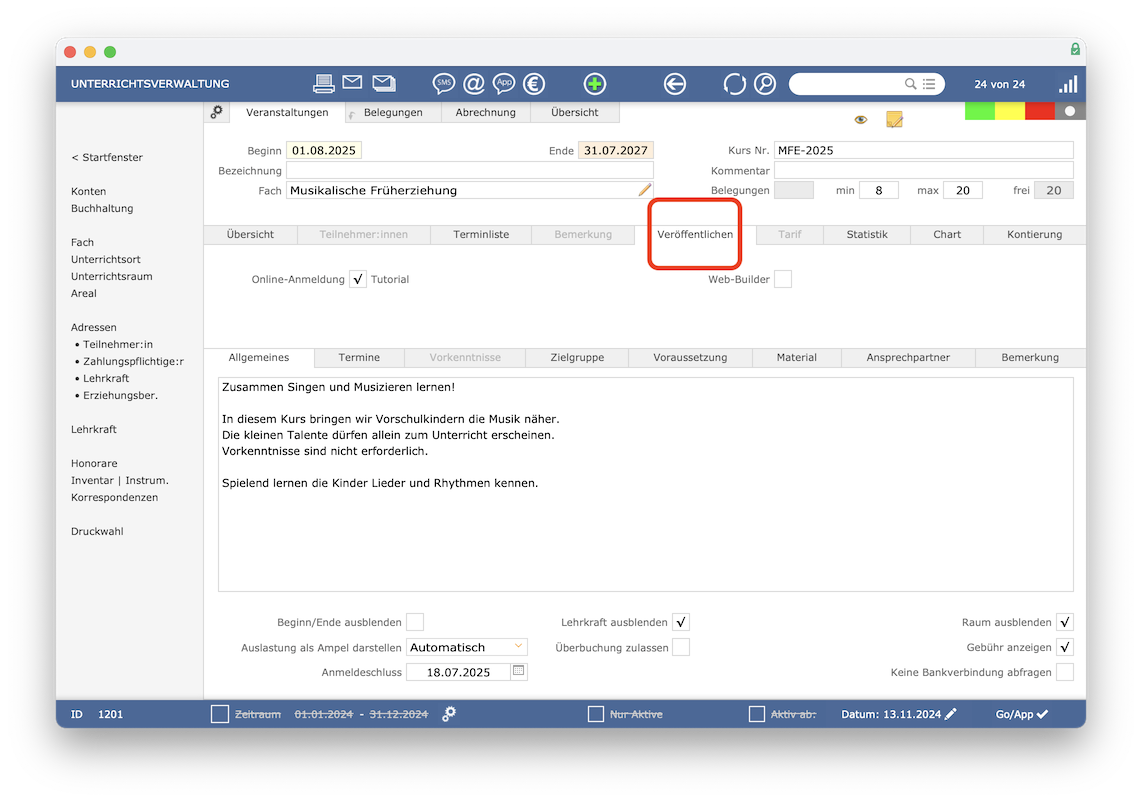1142x802 pixels.
Task: Click the printer icon in toolbar
Action: (x=323, y=84)
